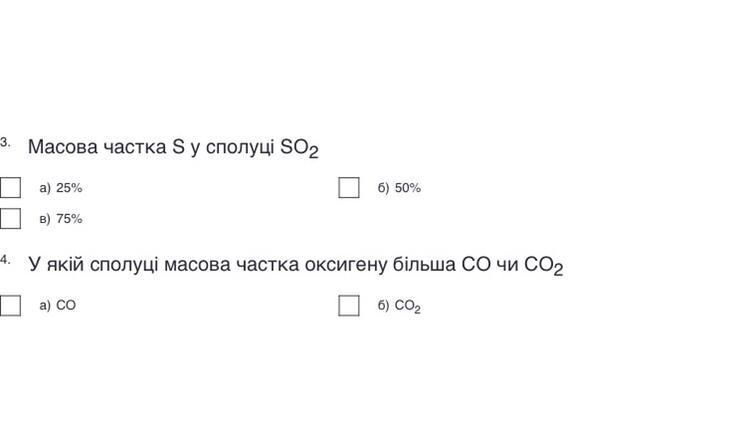This screenshot has height=424, width=746.
Task: Click question number 4 marker
Action: (x=5, y=260)
